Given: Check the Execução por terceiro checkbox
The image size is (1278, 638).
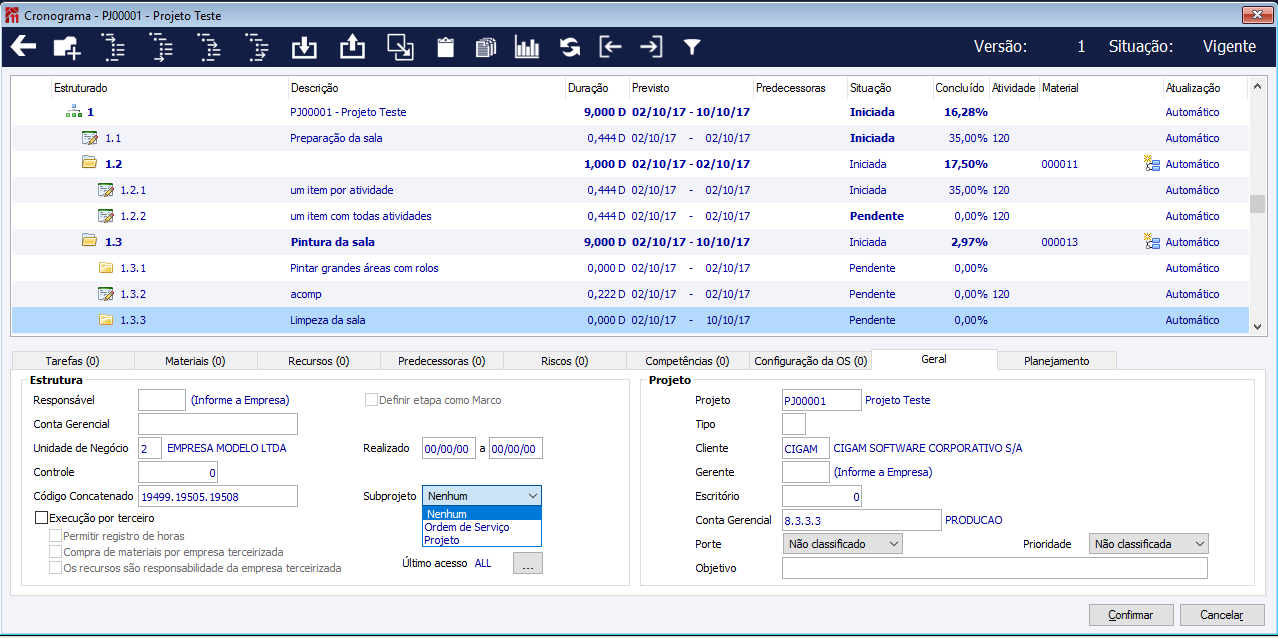Looking at the screenshot, I should [41, 518].
